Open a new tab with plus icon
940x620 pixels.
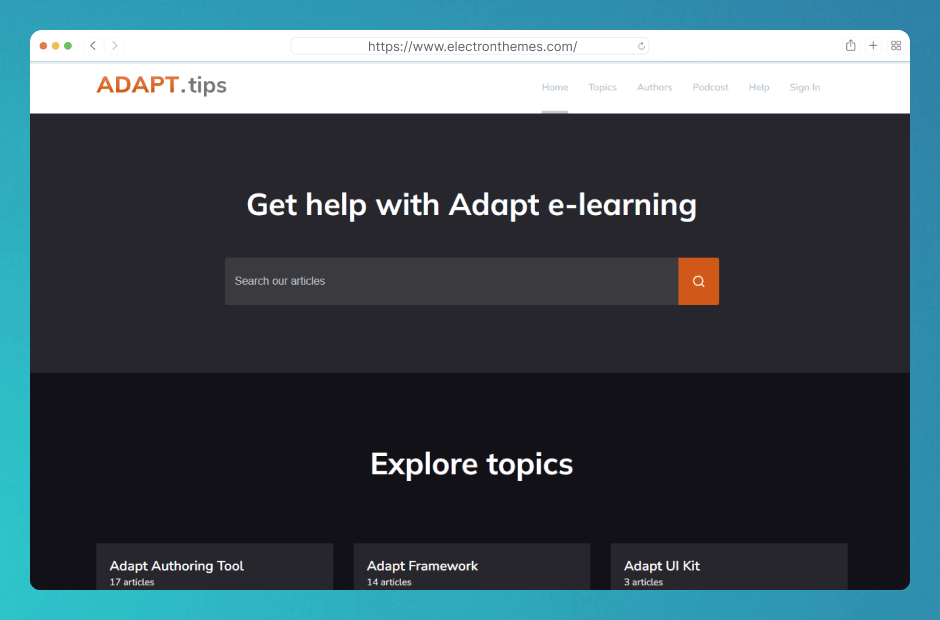coord(873,46)
